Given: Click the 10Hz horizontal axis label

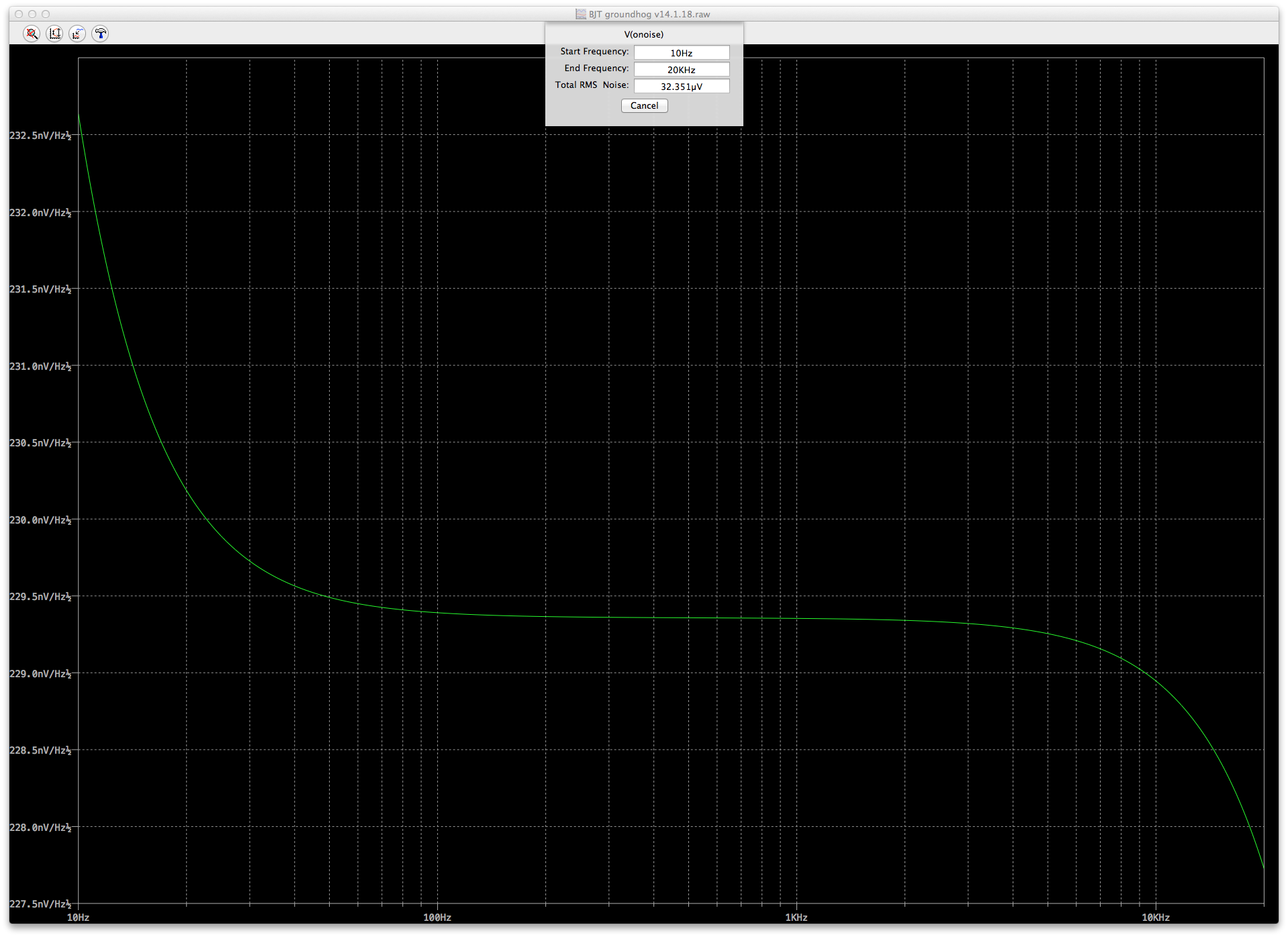Looking at the screenshot, I should click(78, 918).
